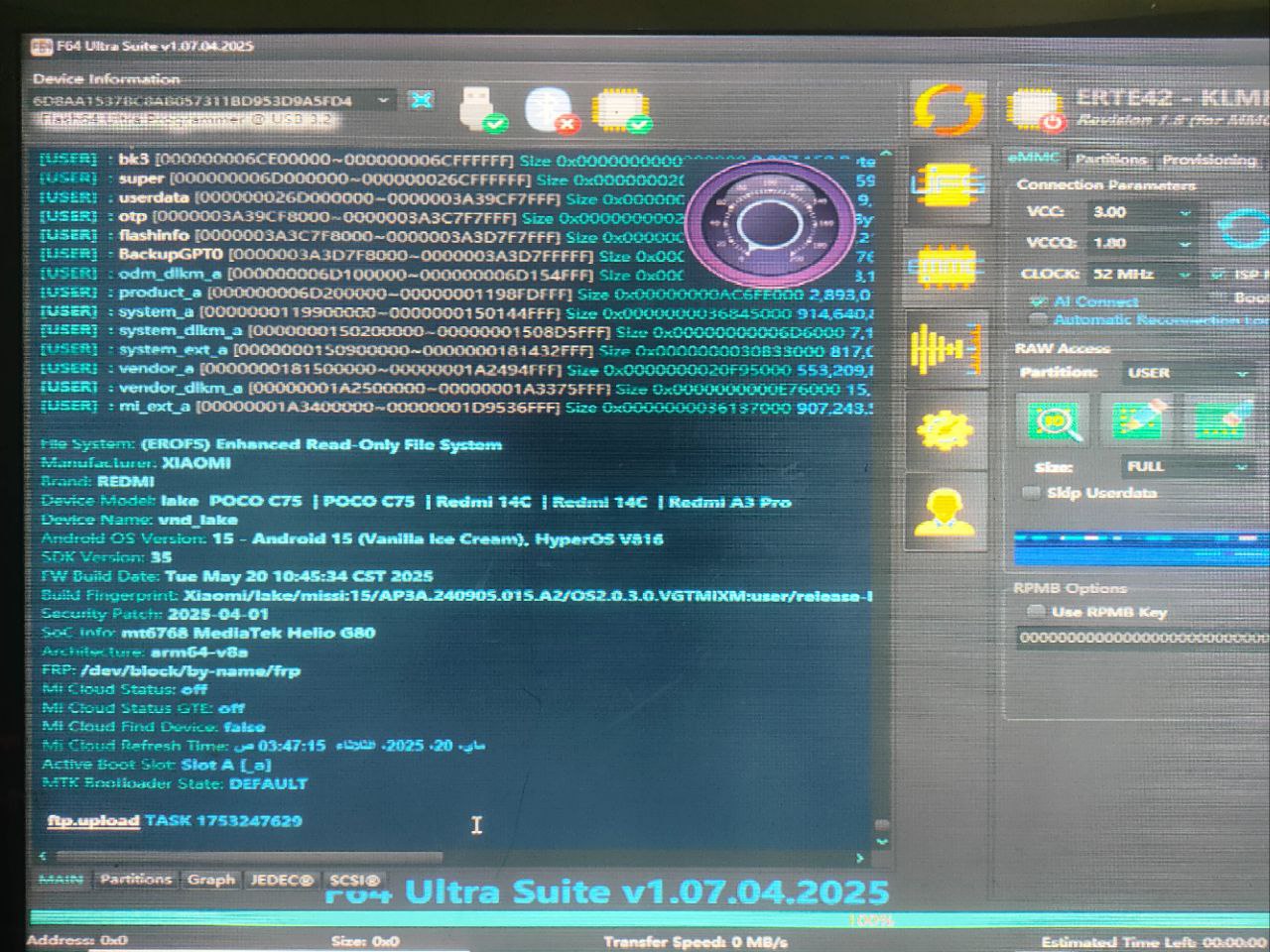The width and height of the screenshot is (1270, 952).
Task: Click the 'vendor_a' partition log line
Action: point(456,369)
